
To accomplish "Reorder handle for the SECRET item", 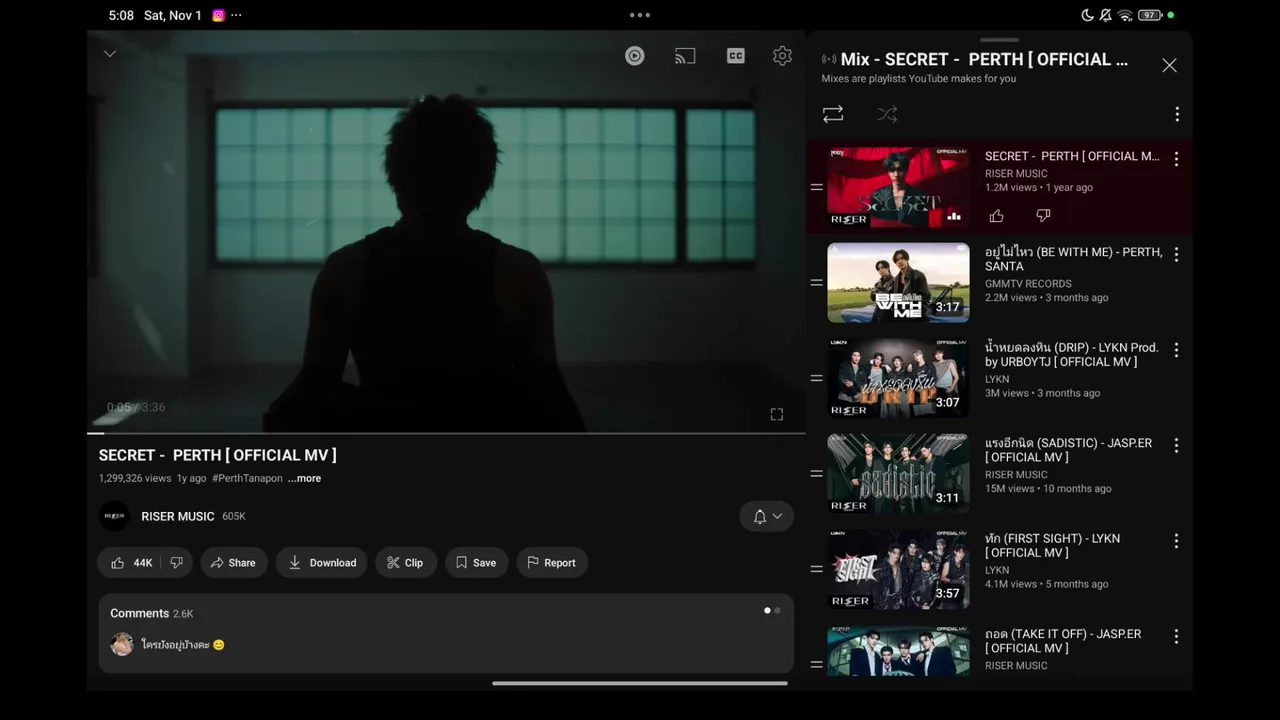I will (x=816, y=187).
